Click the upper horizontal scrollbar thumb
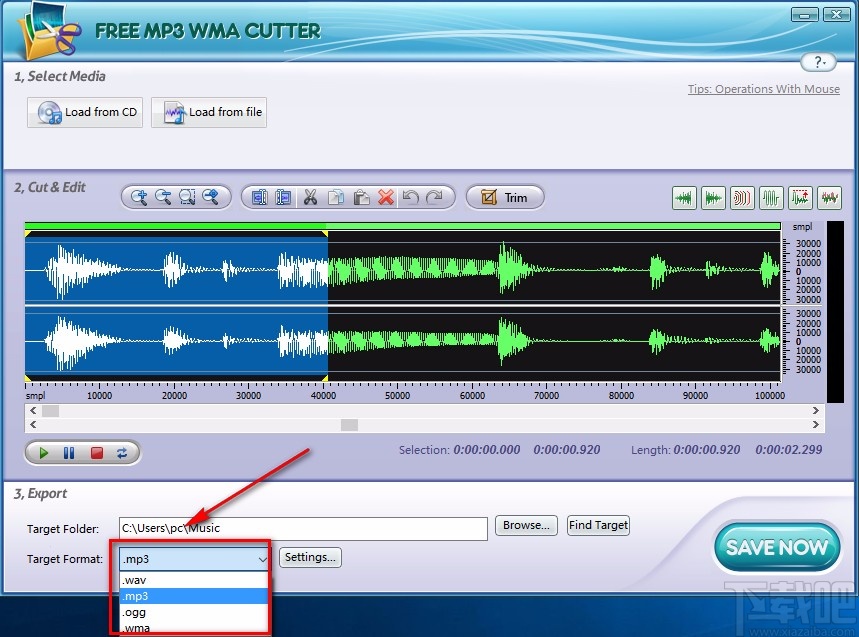 50,410
